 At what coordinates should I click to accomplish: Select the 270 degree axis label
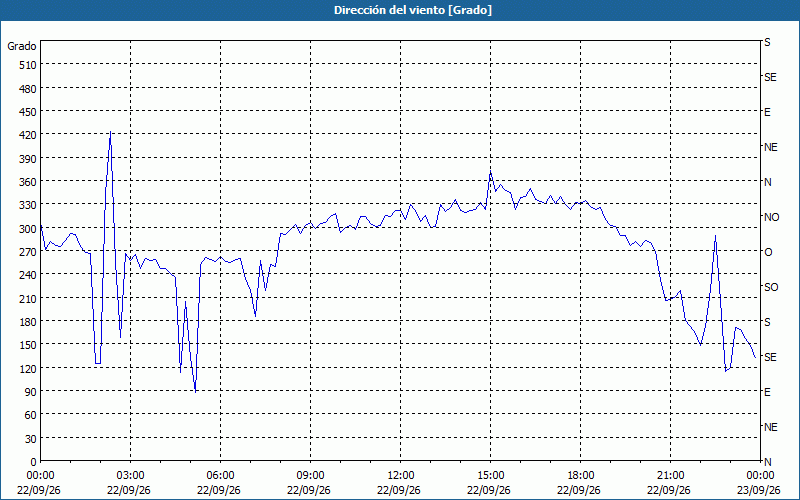pos(28,252)
